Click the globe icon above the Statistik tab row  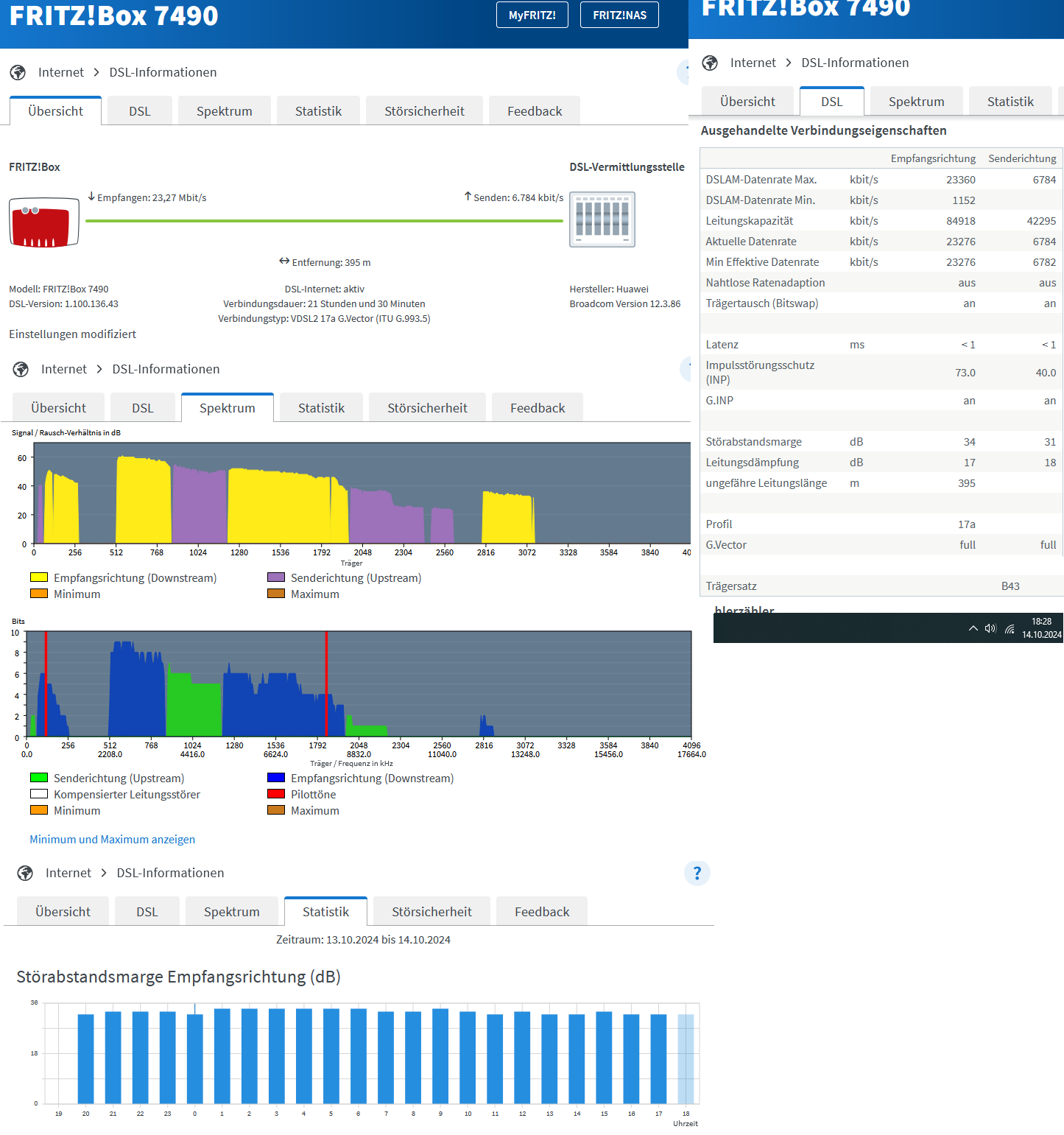click(25, 873)
